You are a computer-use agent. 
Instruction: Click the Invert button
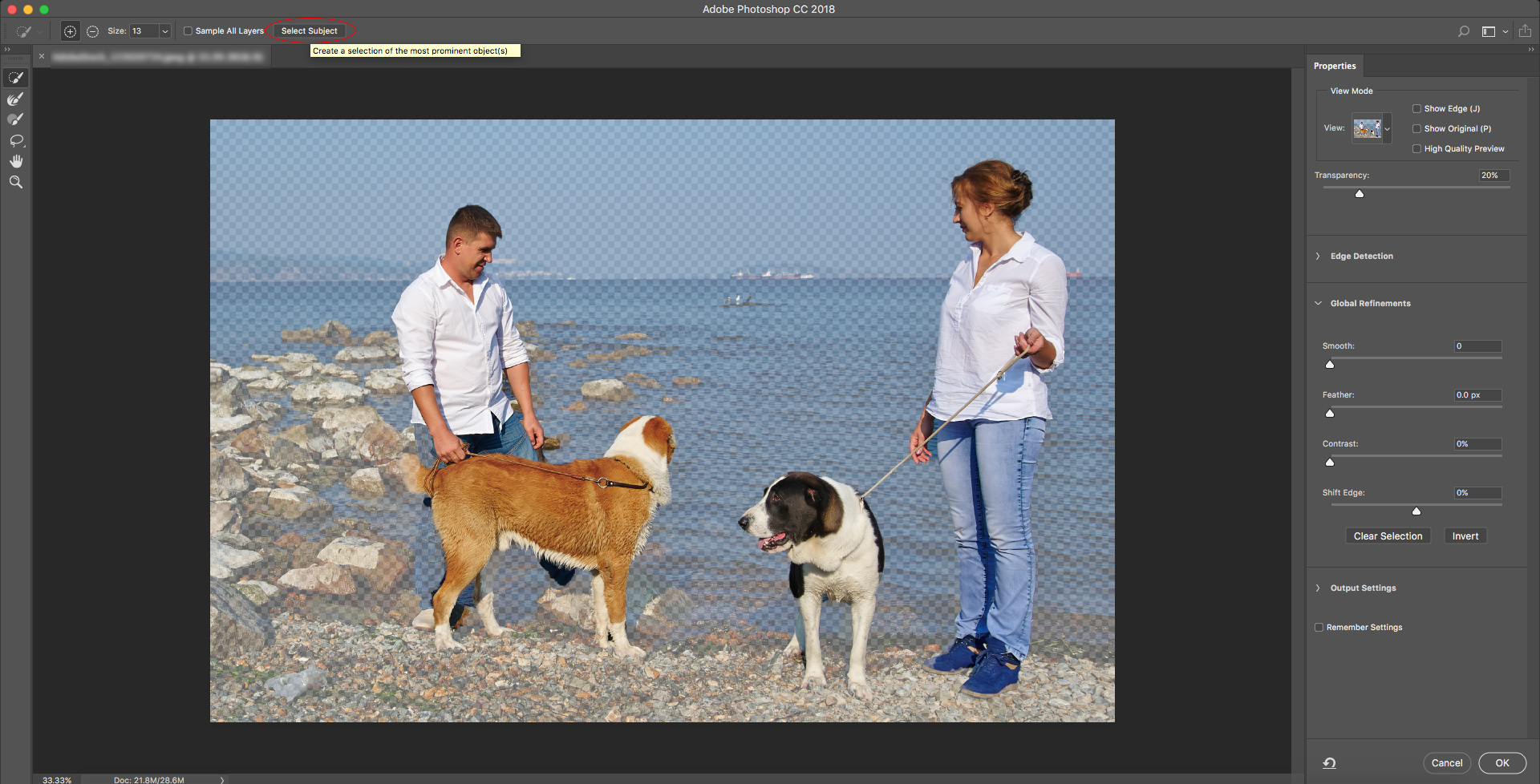1465,536
